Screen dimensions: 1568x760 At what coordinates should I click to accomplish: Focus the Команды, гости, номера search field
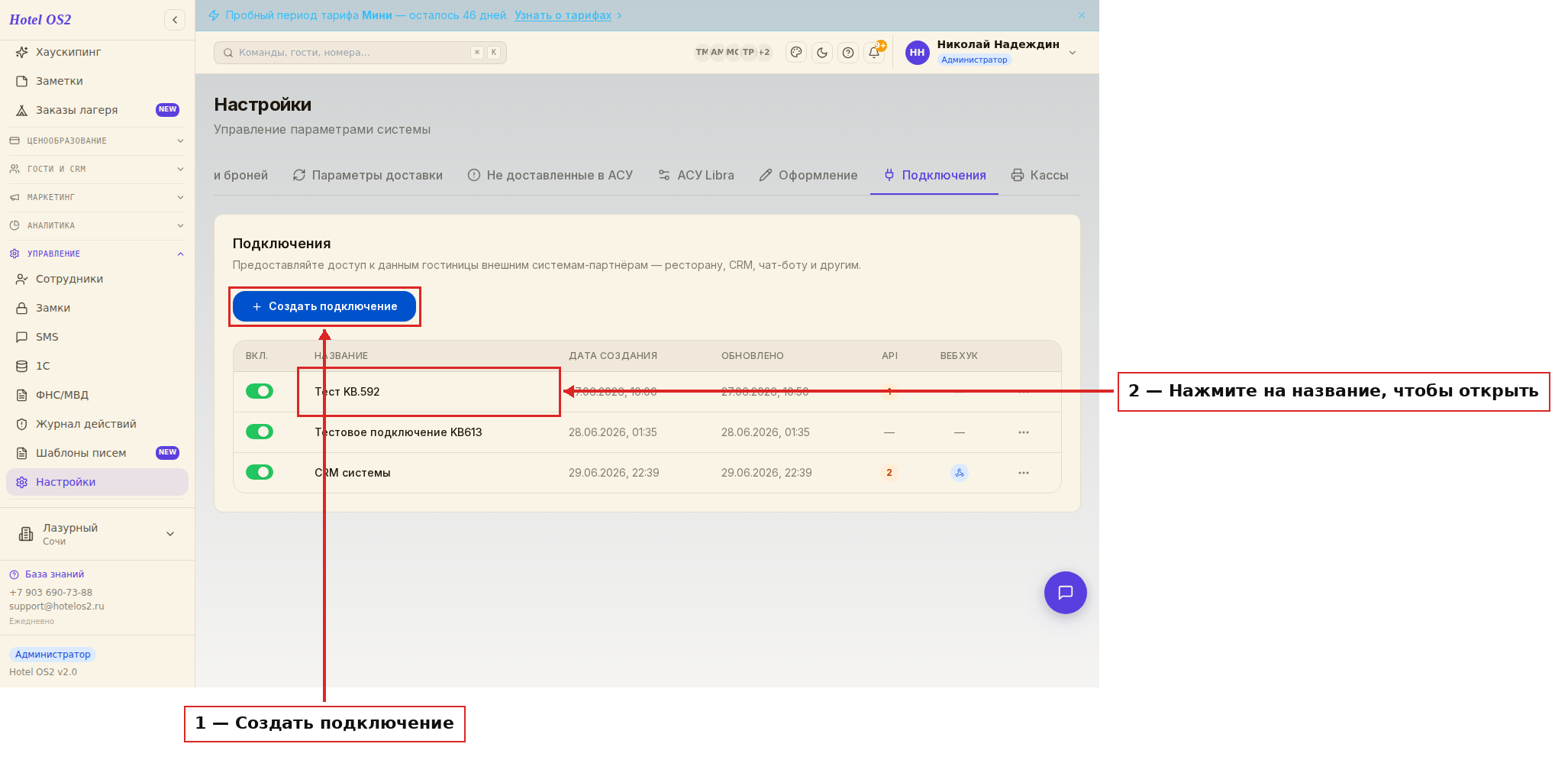tap(360, 53)
